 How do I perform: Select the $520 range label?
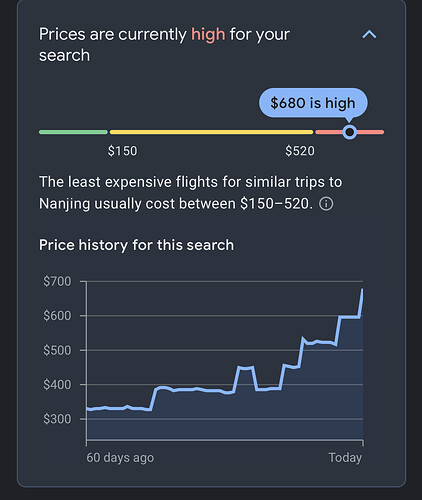[x=300, y=151]
